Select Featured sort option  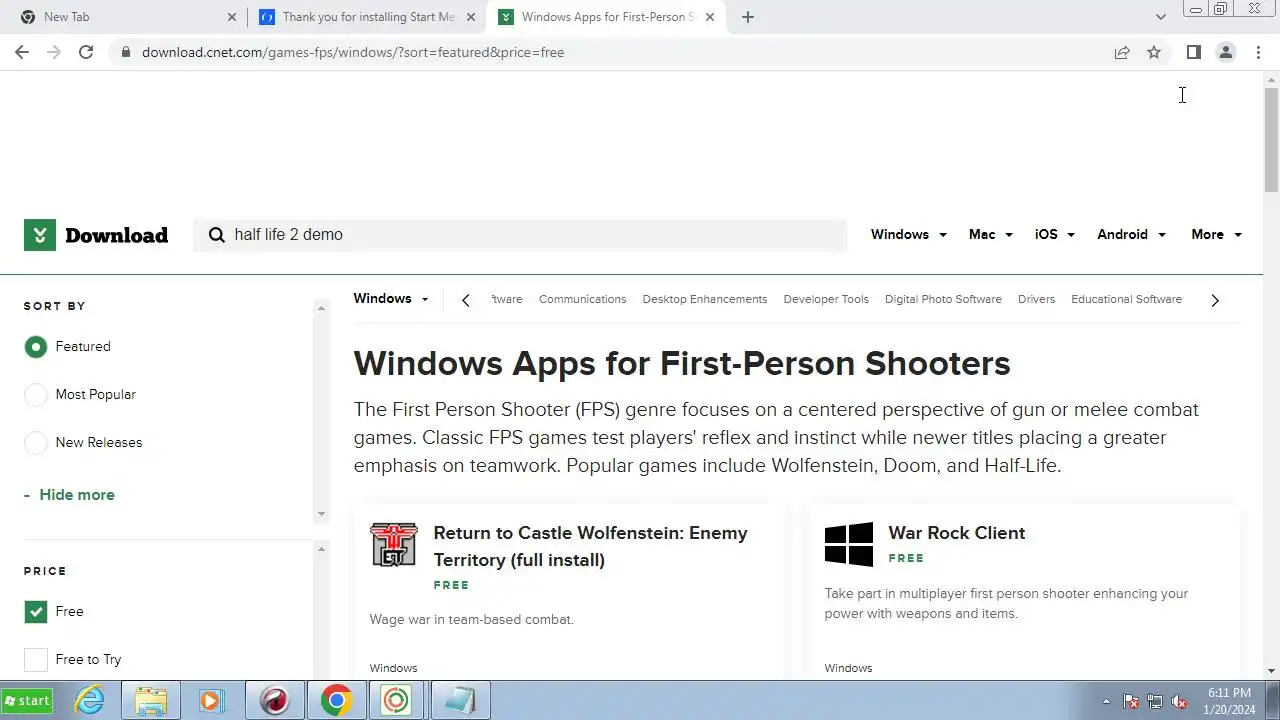click(36, 347)
